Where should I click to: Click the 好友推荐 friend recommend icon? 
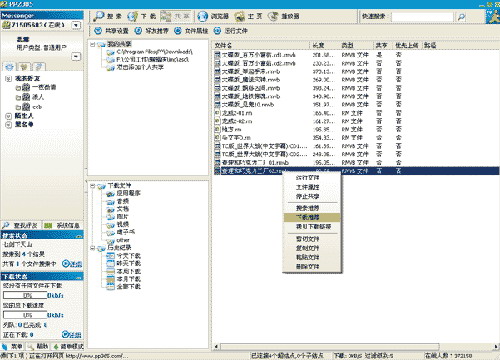138,31
